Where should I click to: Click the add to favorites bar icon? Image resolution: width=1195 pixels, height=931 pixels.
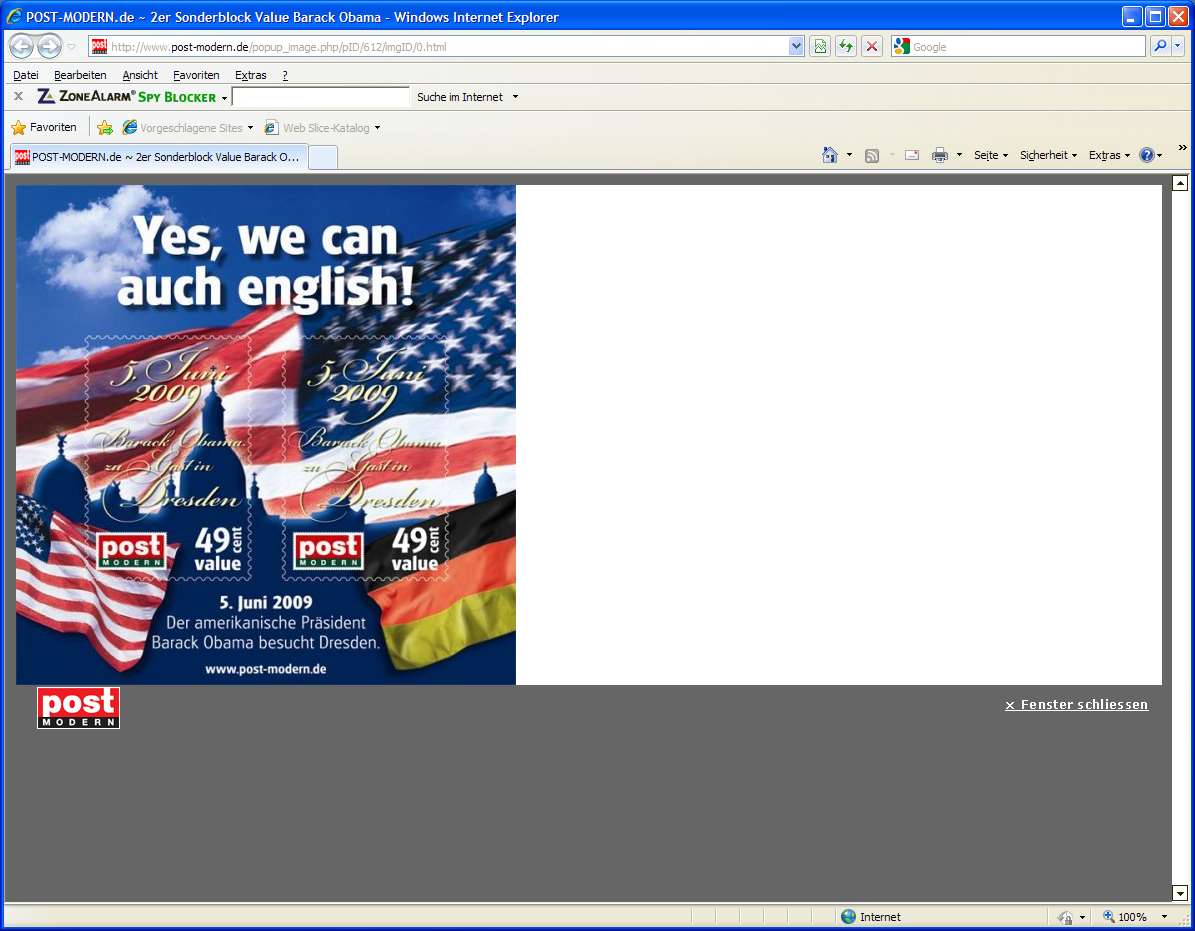pyautogui.click(x=104, y=127)
